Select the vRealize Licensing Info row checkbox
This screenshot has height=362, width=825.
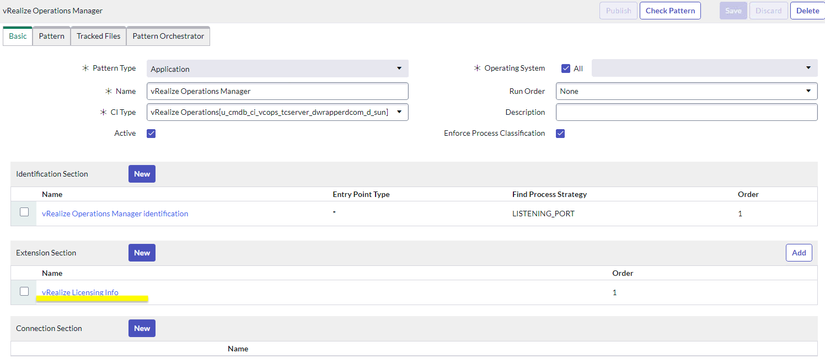[x=24, y=291]
